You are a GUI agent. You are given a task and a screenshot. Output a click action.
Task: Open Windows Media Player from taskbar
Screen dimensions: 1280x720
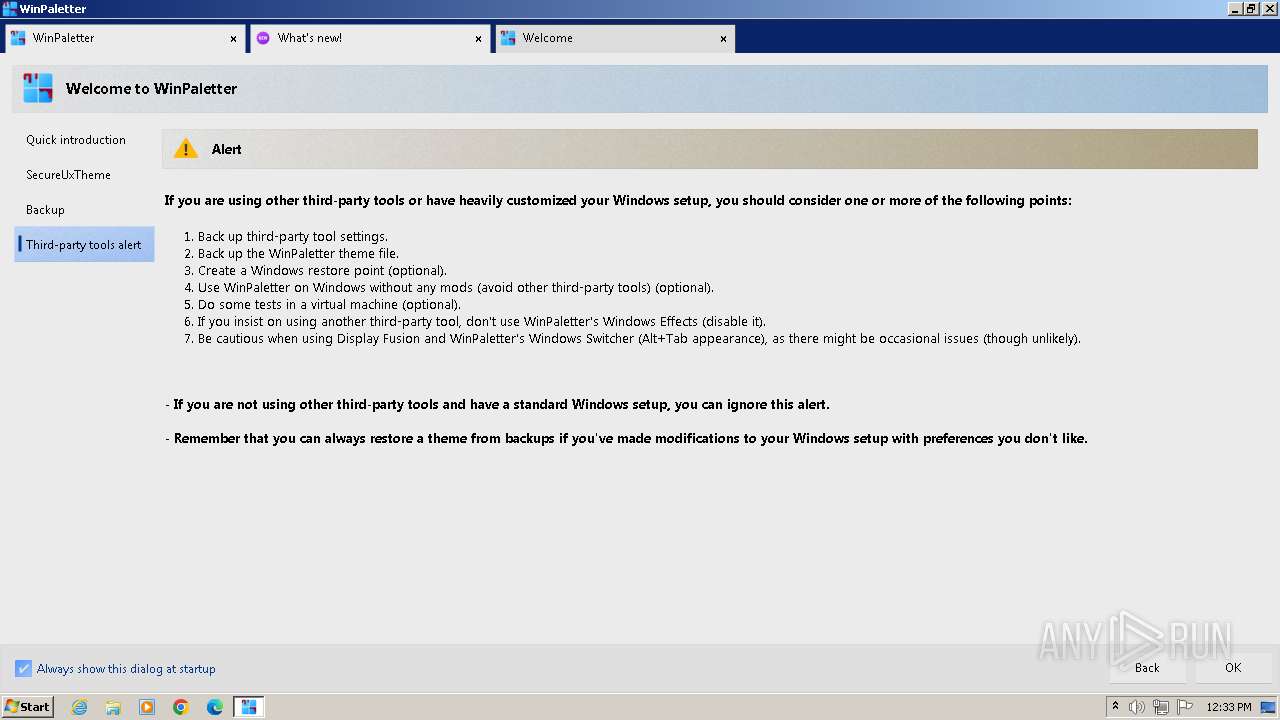pyautogui.click(x=147, y=707)
